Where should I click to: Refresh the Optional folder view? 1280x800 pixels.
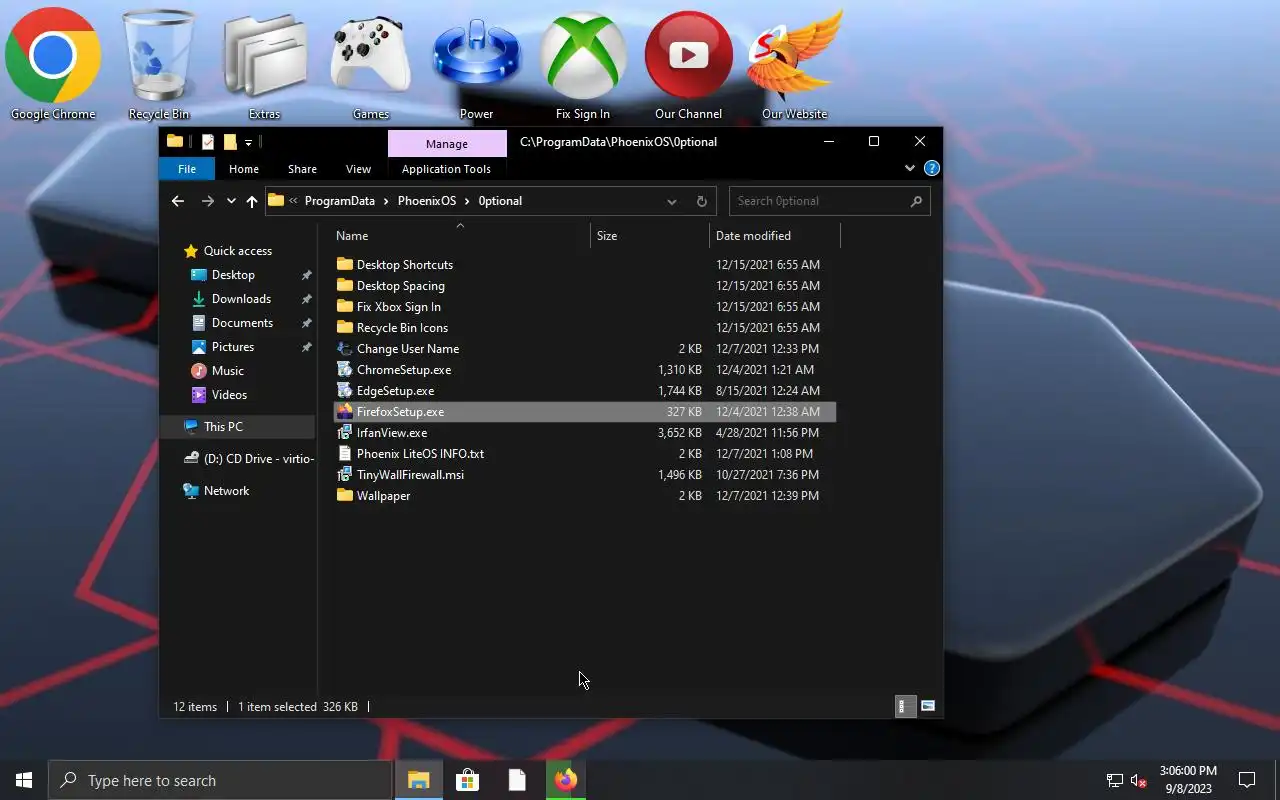pos(702,201)
